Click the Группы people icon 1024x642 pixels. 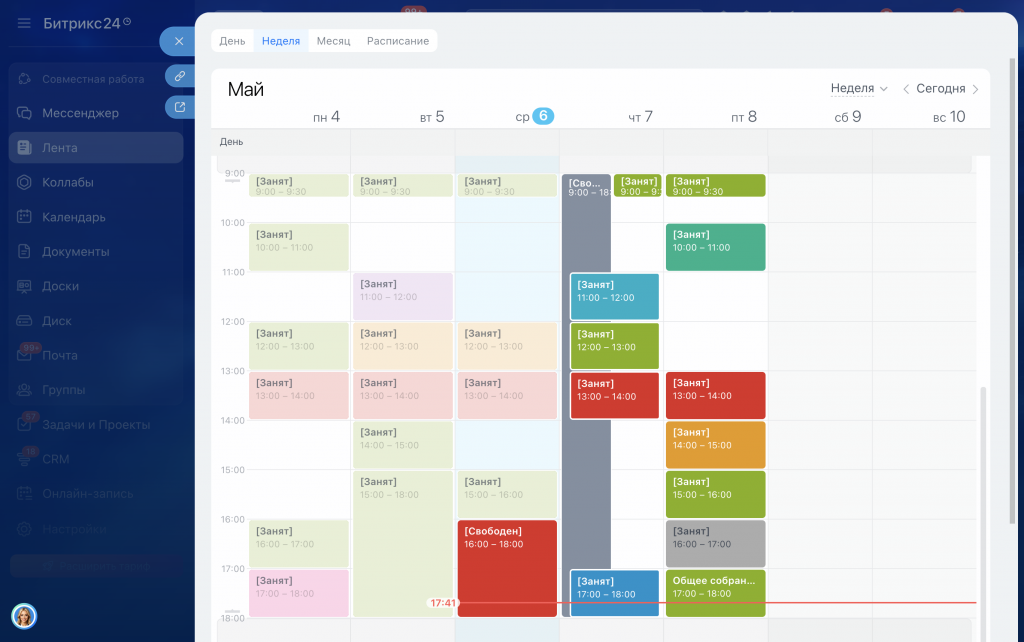tap(24, 390)
